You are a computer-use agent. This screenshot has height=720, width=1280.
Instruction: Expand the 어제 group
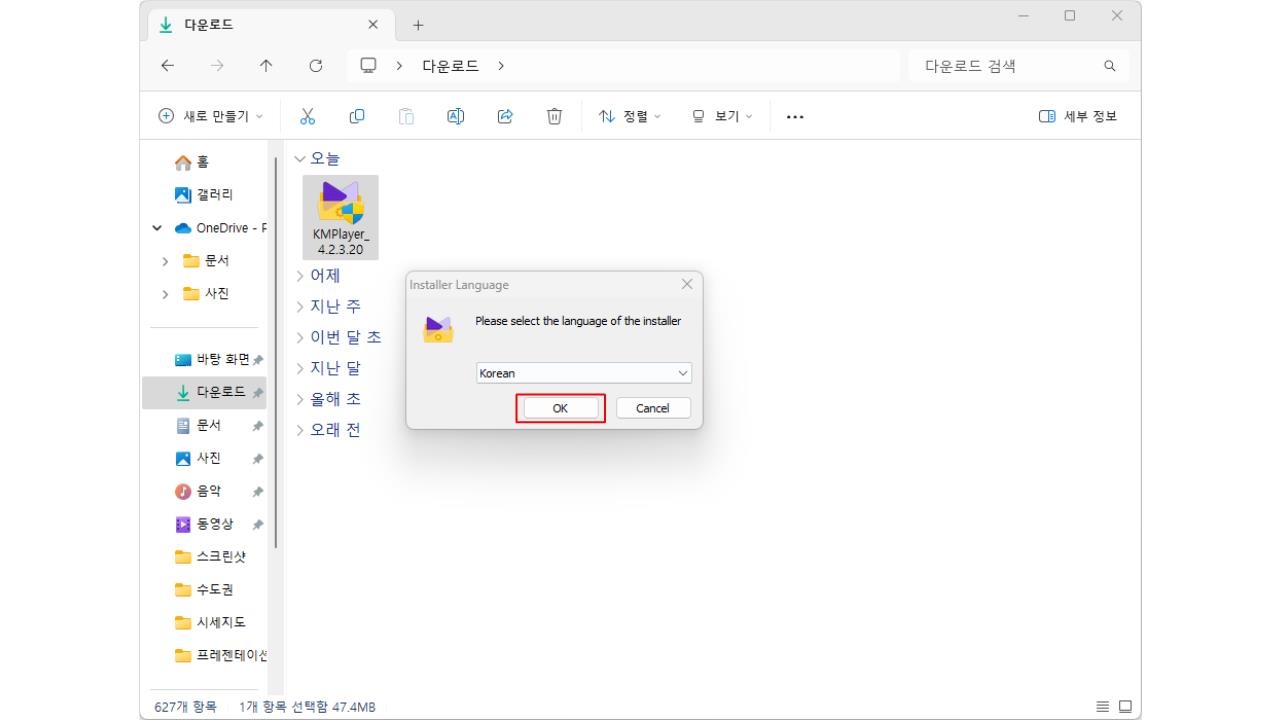299,275
